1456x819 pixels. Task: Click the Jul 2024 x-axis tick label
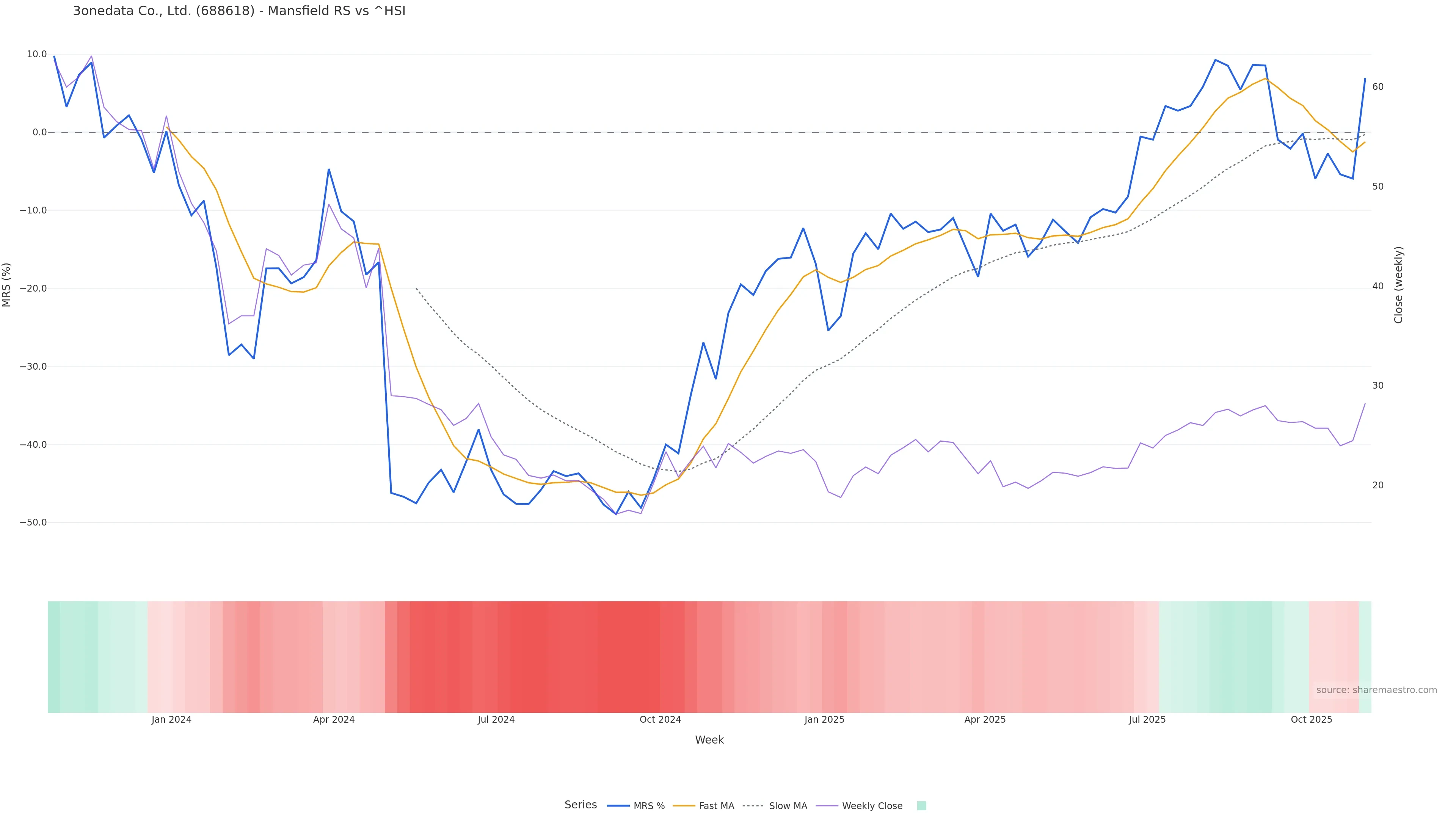(x=496, y=720)
